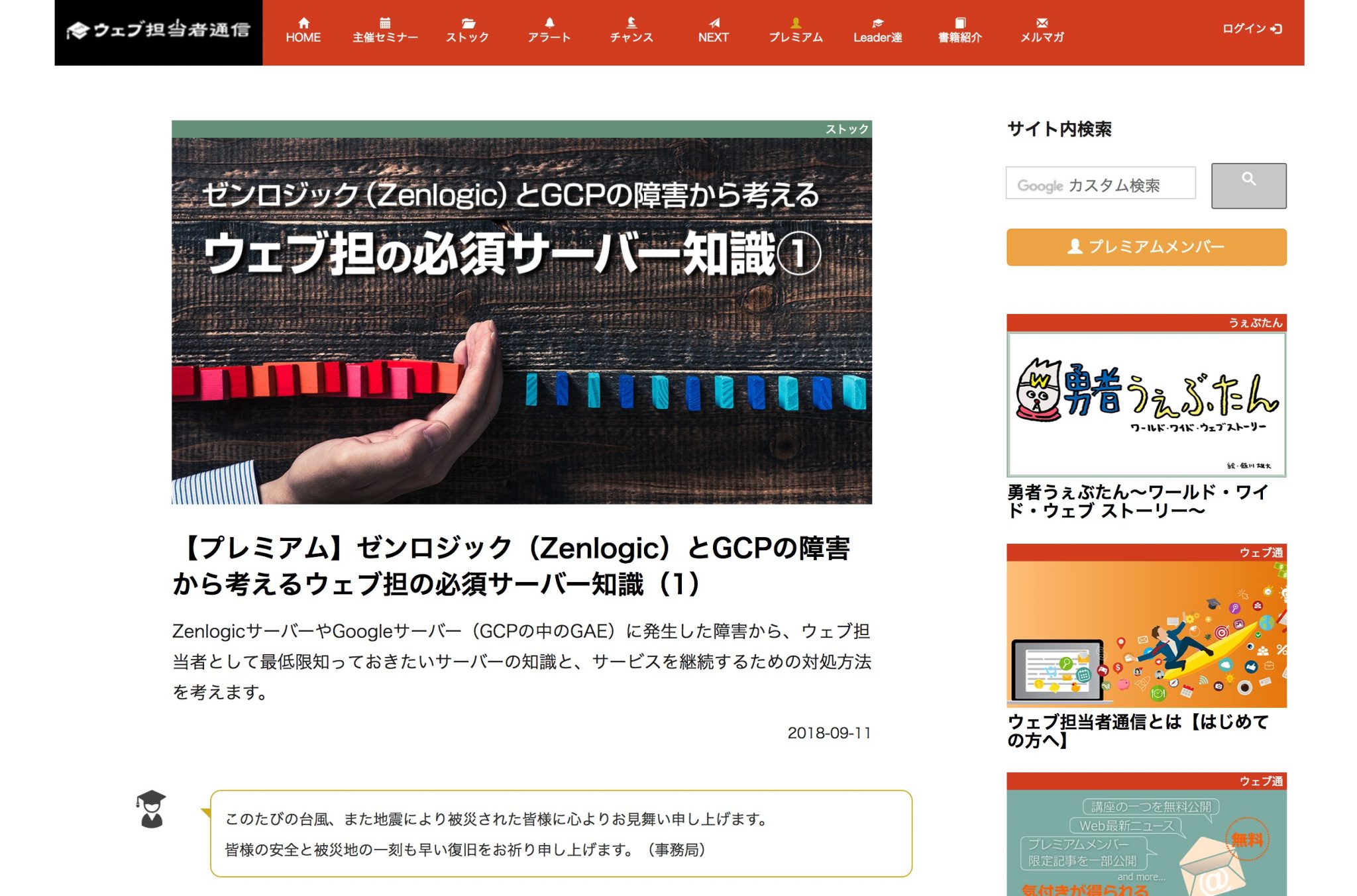Click the 主催セミナー calendar icon

pos(385,23)
